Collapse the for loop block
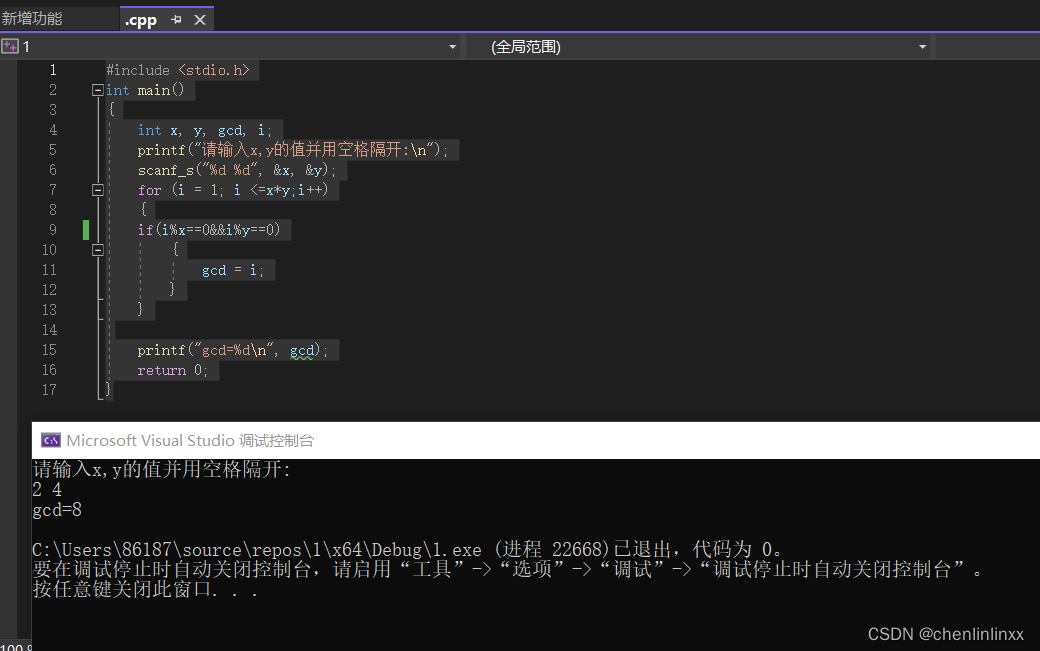This screenshot has width=1040, height=651. point(98,190)
